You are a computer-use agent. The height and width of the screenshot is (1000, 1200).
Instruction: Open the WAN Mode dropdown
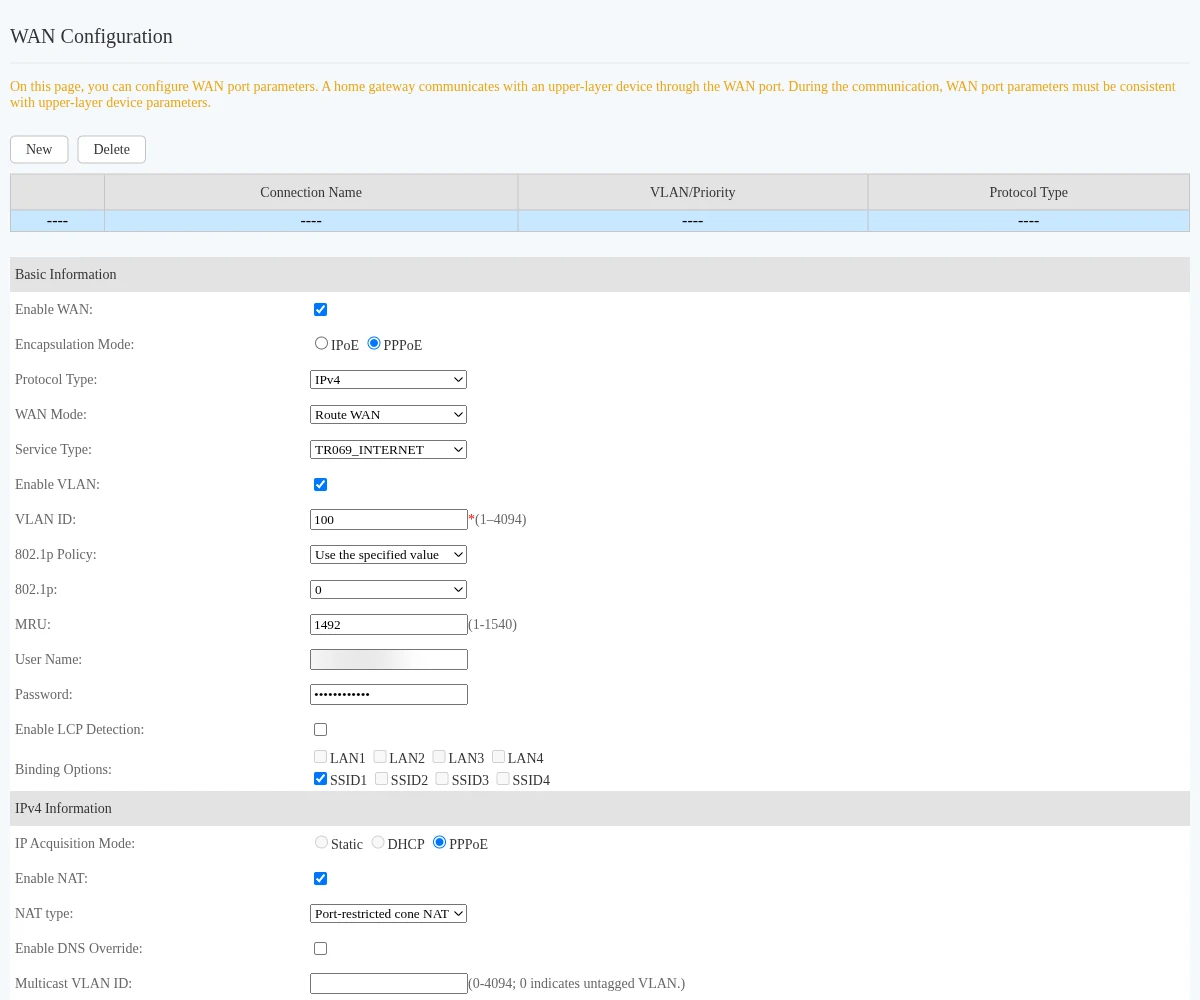pos(388,414)
